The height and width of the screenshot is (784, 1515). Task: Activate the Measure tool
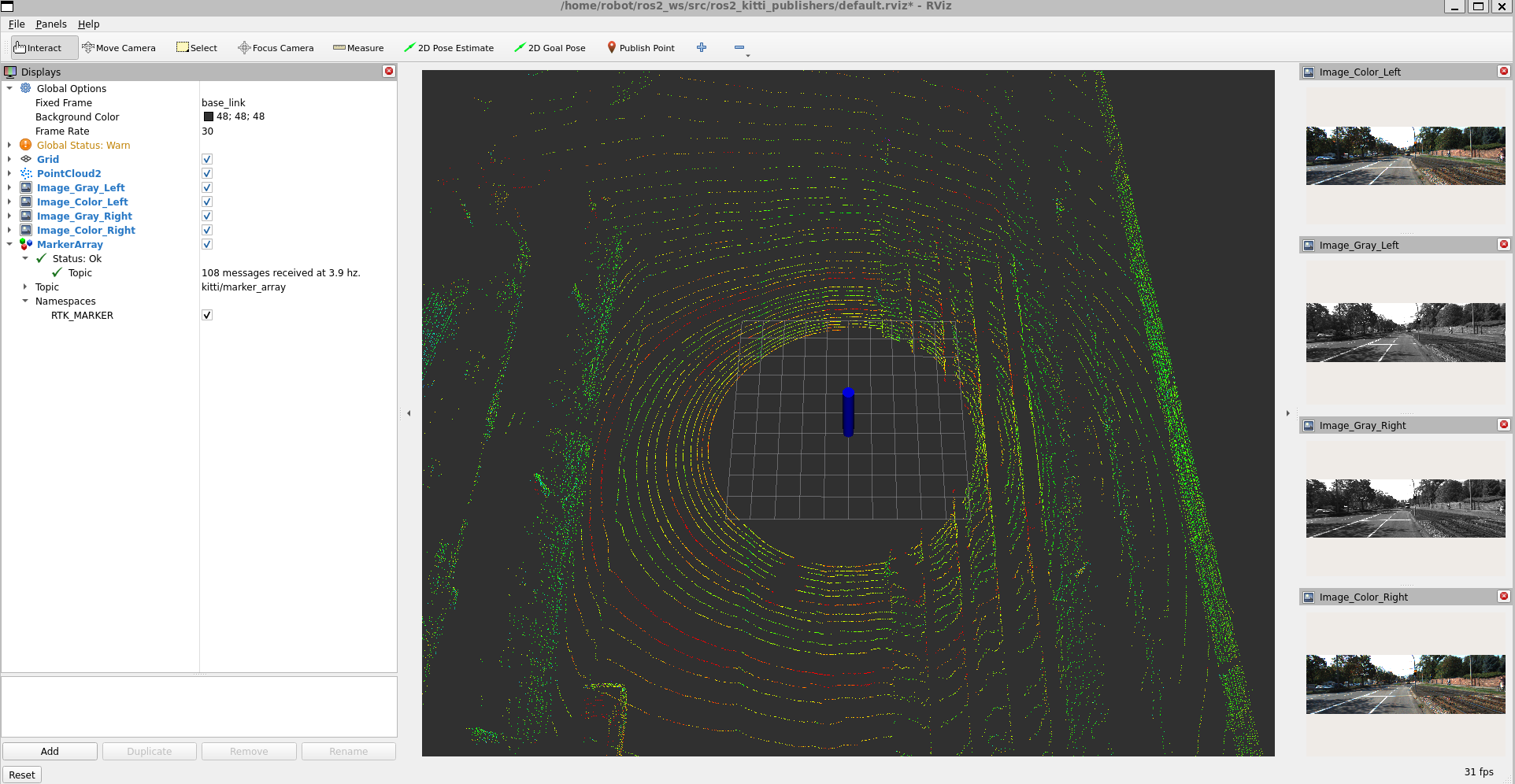(358, 48)
